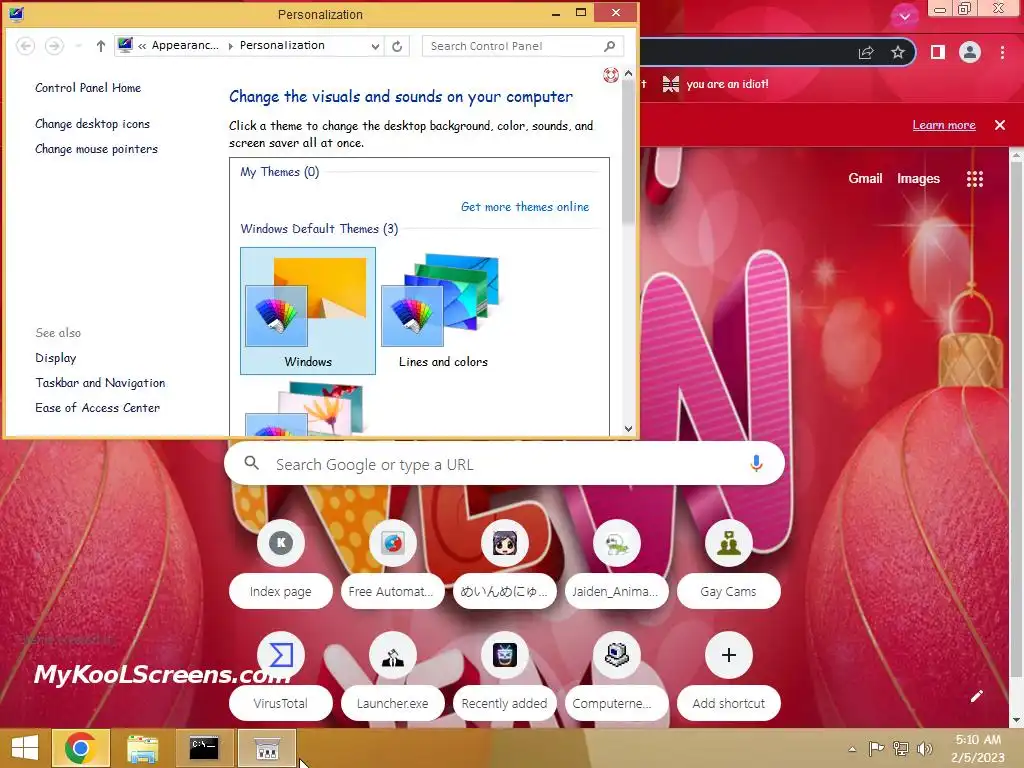1024x768 pixels.
Task: Click Chrome tab search dropdown arrow
Action: [x=904, y=16]
